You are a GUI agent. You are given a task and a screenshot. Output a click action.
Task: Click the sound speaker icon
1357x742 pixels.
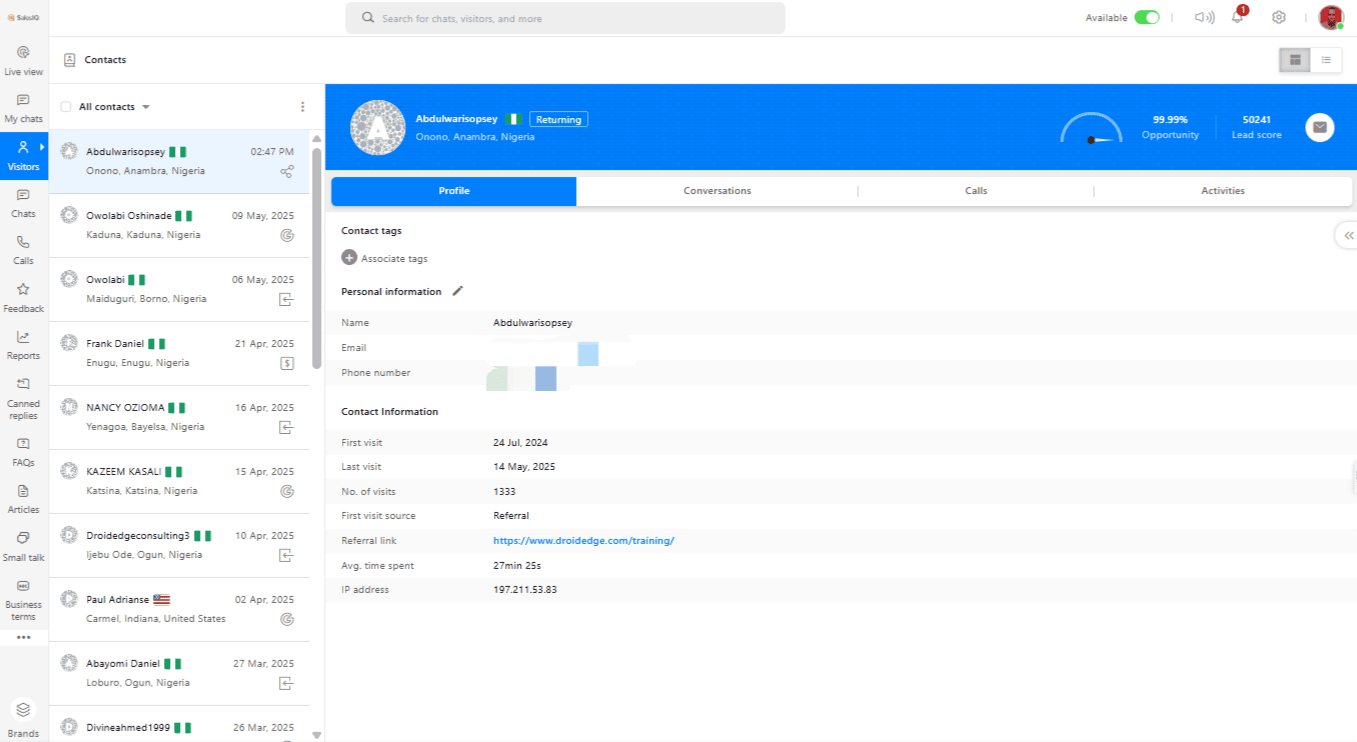1205,17
